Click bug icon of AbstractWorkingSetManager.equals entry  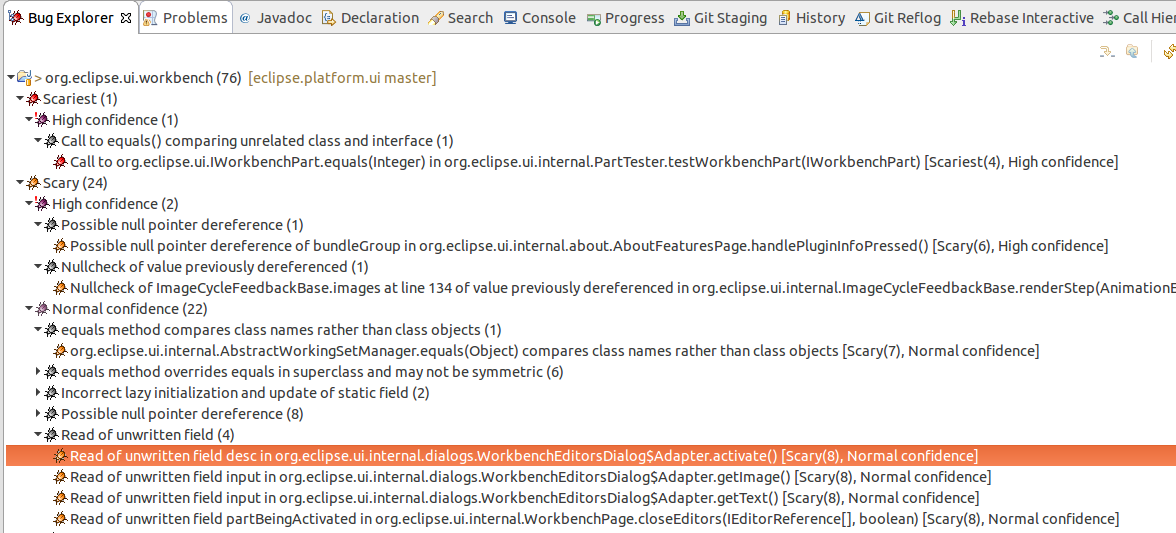(x=61, y=350)
